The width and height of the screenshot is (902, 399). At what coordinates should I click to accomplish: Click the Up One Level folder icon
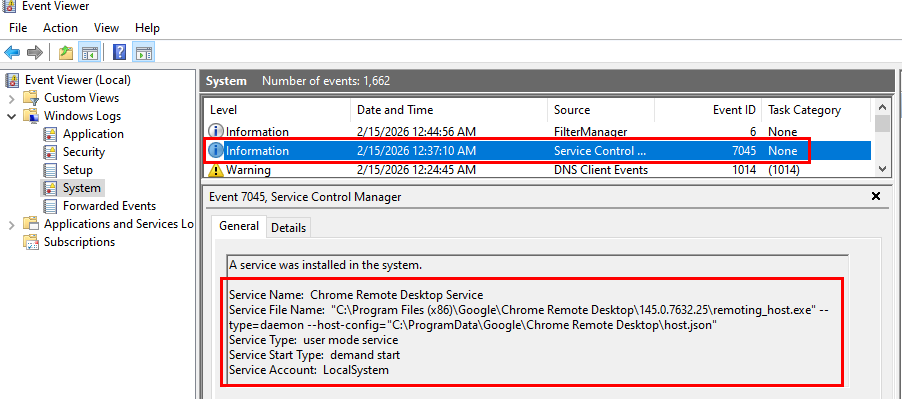pyautogui.click(x=66, y=53)
